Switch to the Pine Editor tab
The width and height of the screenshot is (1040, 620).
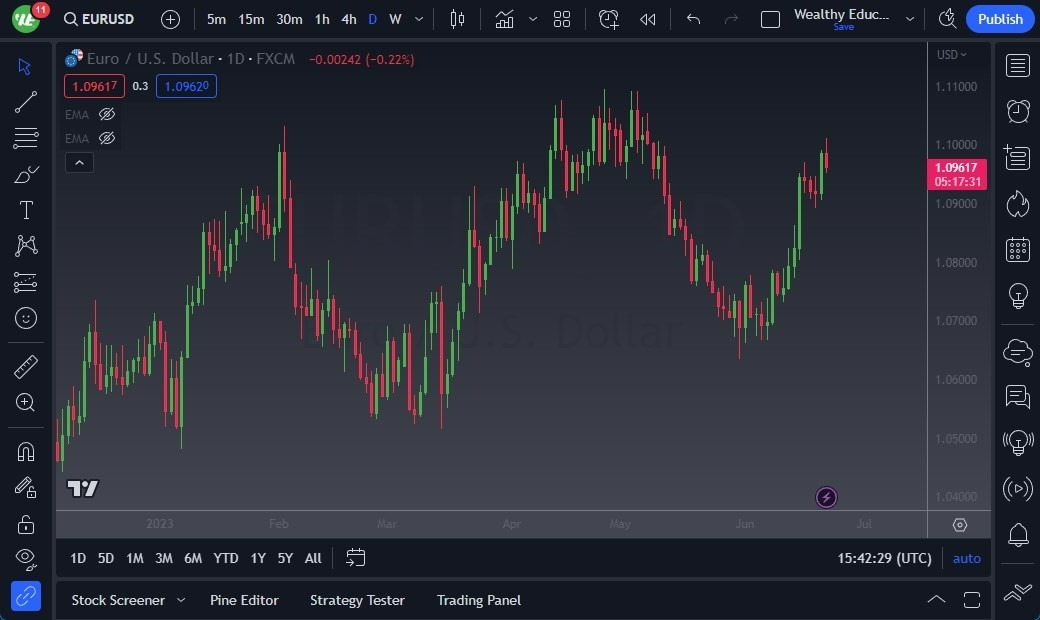(x=245, y=600)
